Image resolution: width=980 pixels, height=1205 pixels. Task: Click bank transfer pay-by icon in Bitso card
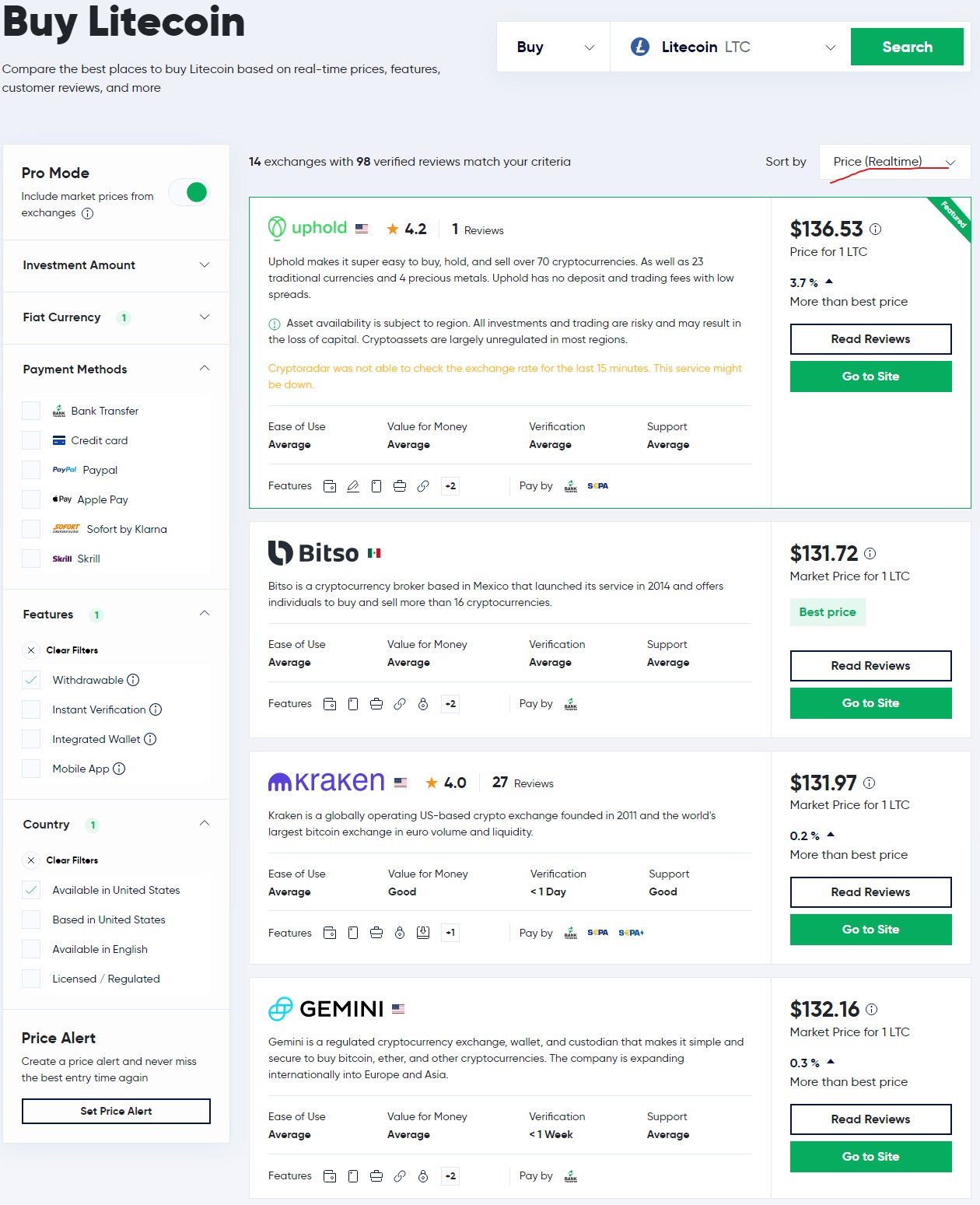571,704
